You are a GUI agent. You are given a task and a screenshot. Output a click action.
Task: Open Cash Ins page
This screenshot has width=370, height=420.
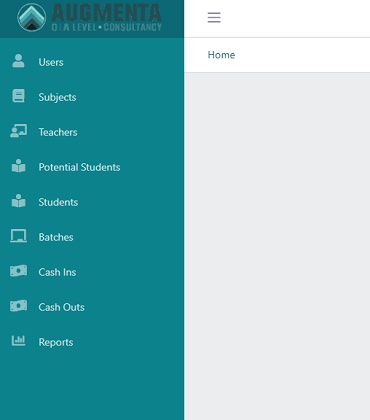coord(92,272)
